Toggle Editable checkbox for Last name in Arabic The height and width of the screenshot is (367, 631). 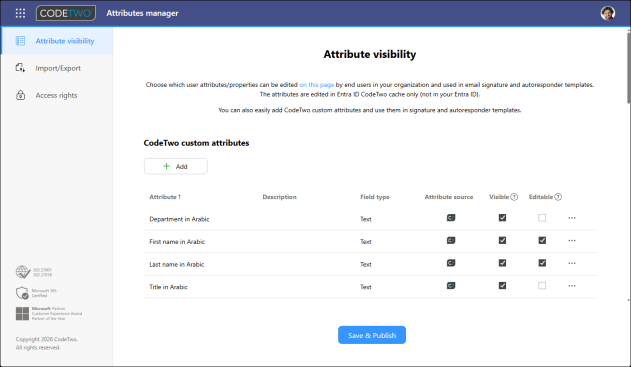click(542, 263)
